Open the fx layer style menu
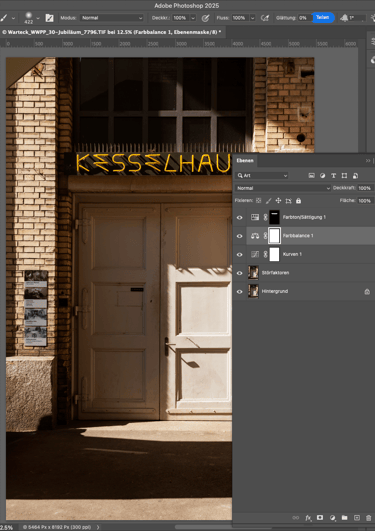This screenshot has height=531, width=375. click(x=308, y=518)
